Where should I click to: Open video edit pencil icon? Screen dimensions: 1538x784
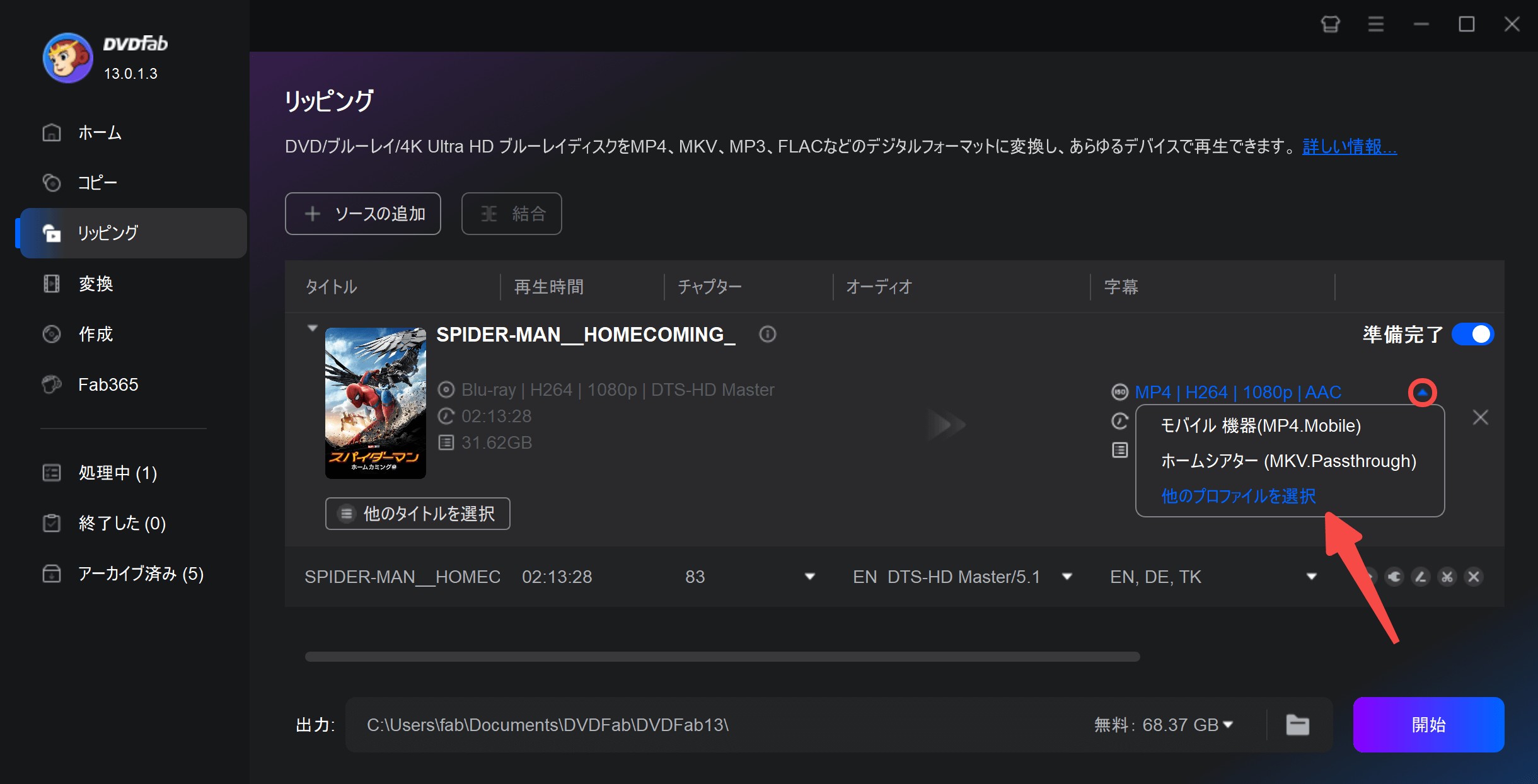(1421, 577)
